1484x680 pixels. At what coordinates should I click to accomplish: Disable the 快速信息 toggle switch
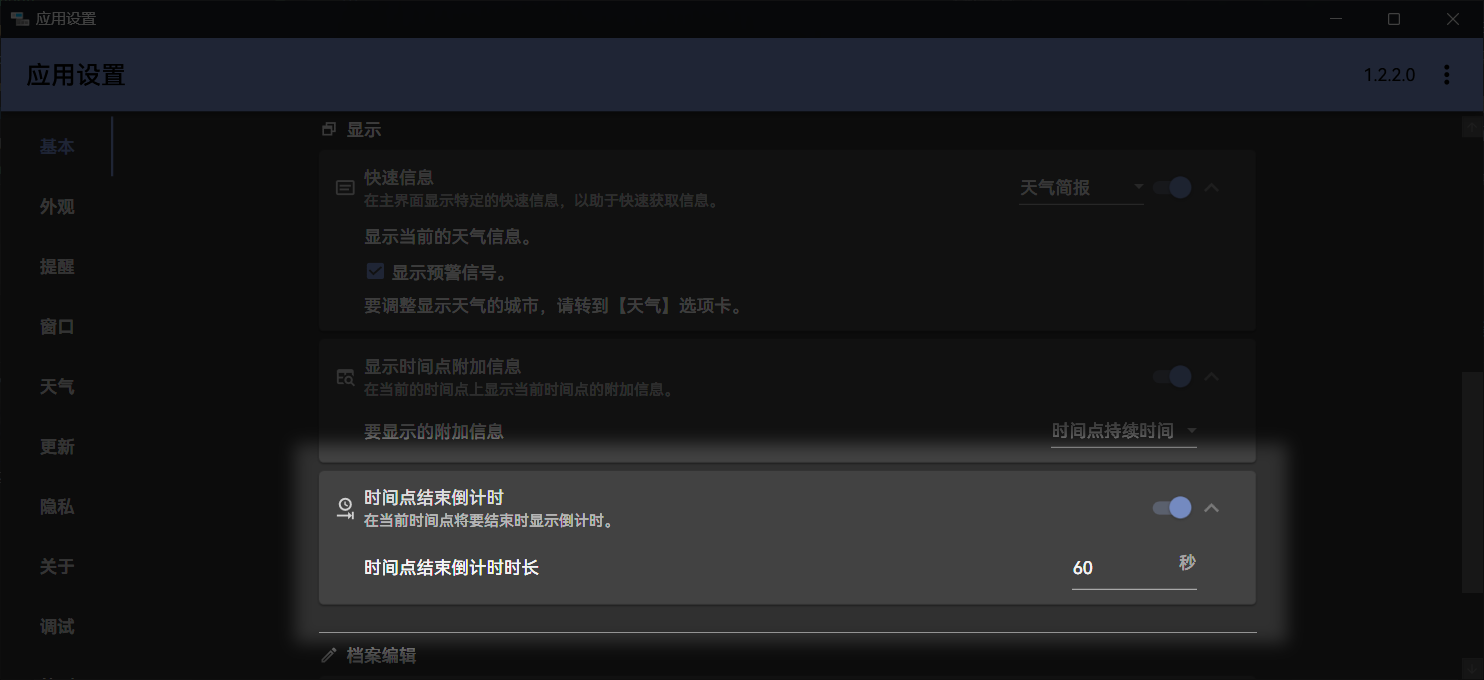(x=1171, y=187)
